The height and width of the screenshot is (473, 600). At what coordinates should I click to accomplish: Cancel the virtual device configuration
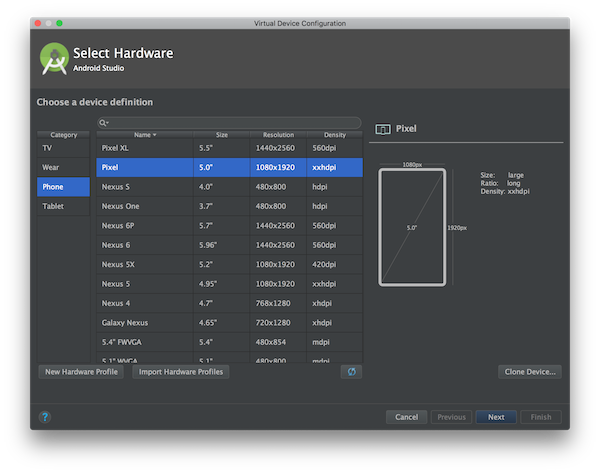click(x=406, y=417)
